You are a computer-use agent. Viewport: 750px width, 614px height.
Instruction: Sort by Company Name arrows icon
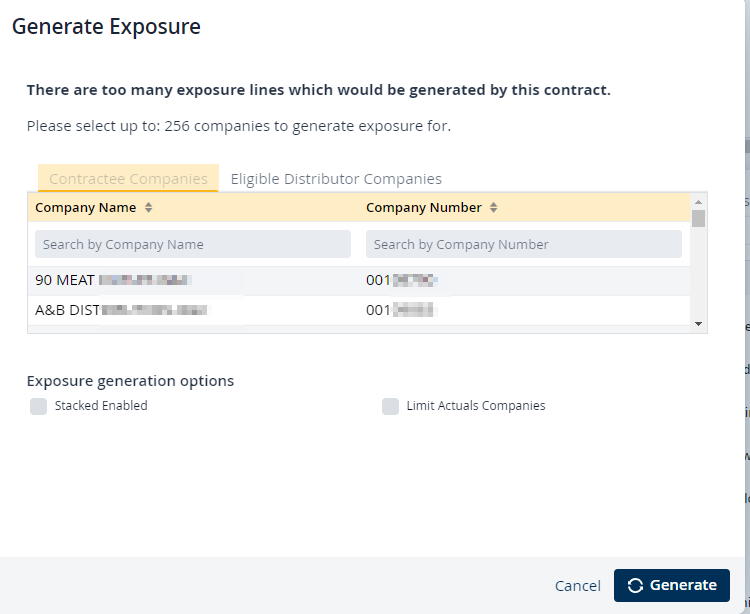click(x=149, y=208)
